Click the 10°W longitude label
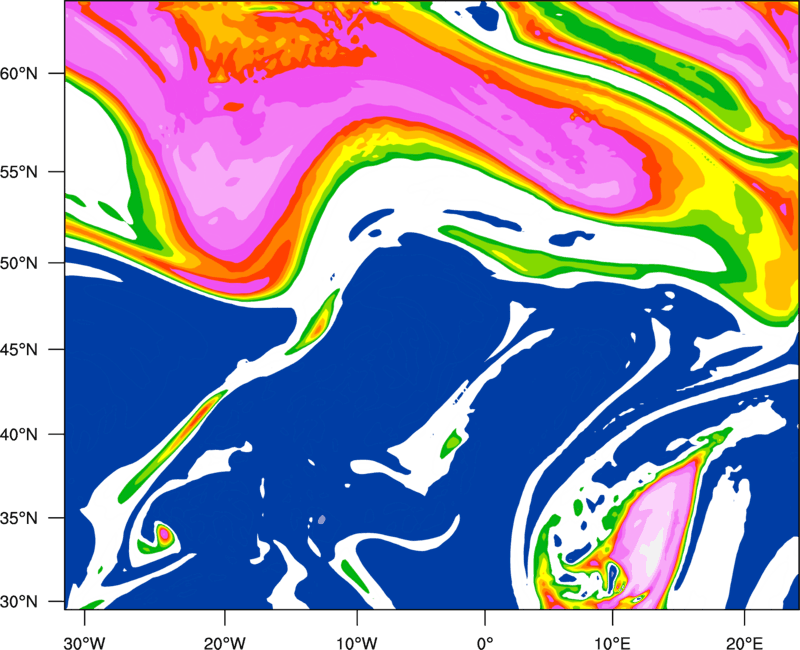Viewport: 800px width, 650px height. click(x=357, y=642)
